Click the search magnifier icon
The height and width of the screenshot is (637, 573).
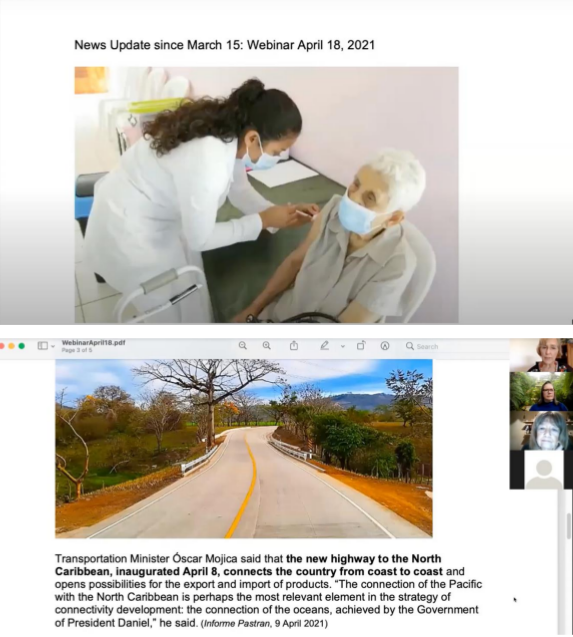pos(410,346)
